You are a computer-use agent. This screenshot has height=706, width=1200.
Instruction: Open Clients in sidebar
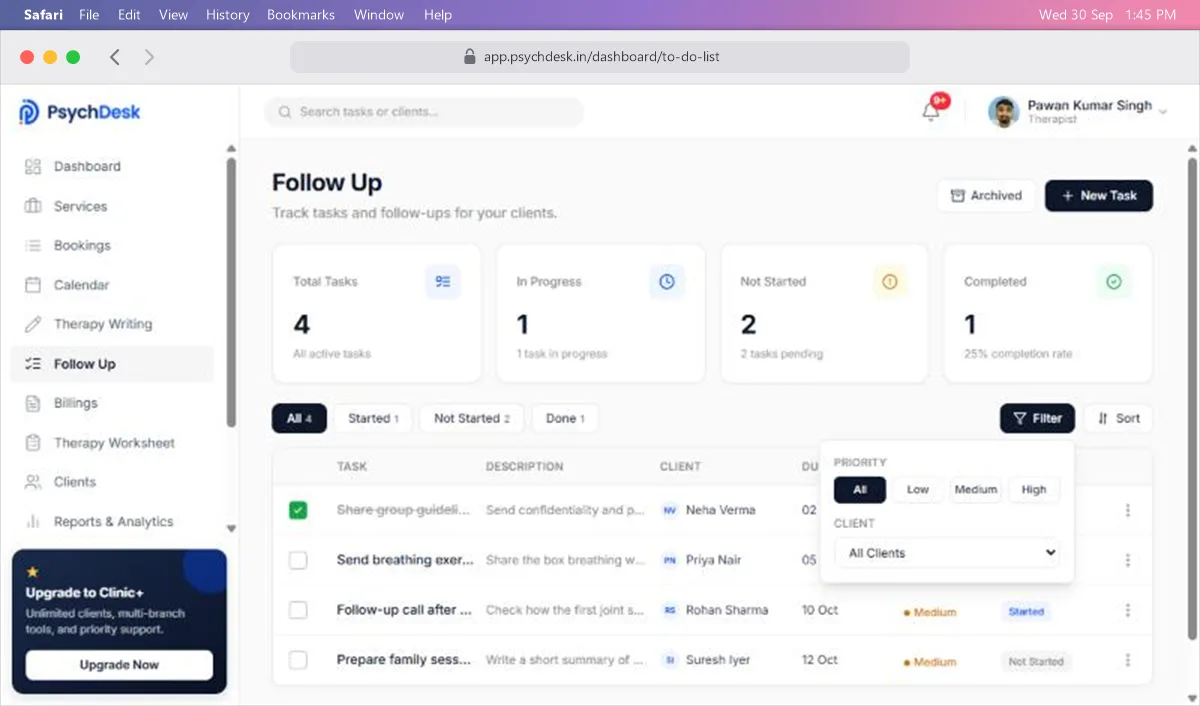tap(112, 482)
